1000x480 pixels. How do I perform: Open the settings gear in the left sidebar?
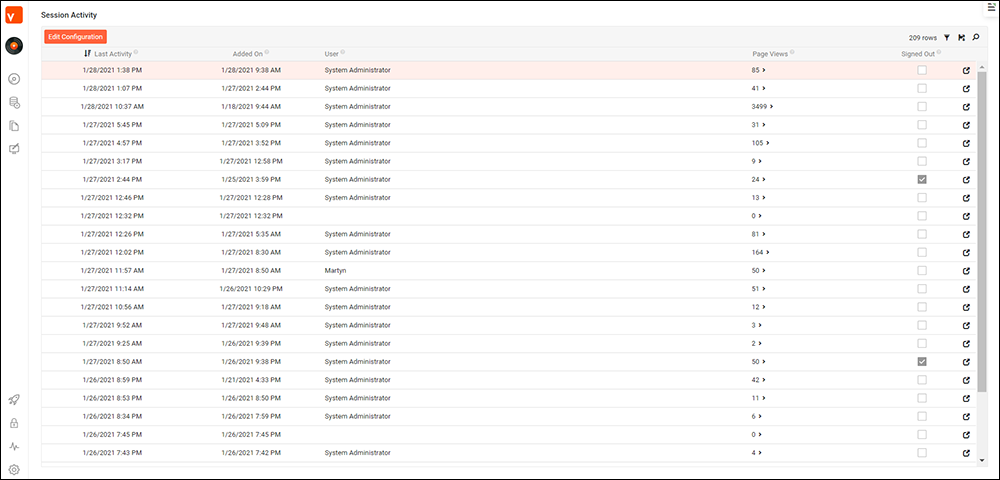[x=14, y=469]
